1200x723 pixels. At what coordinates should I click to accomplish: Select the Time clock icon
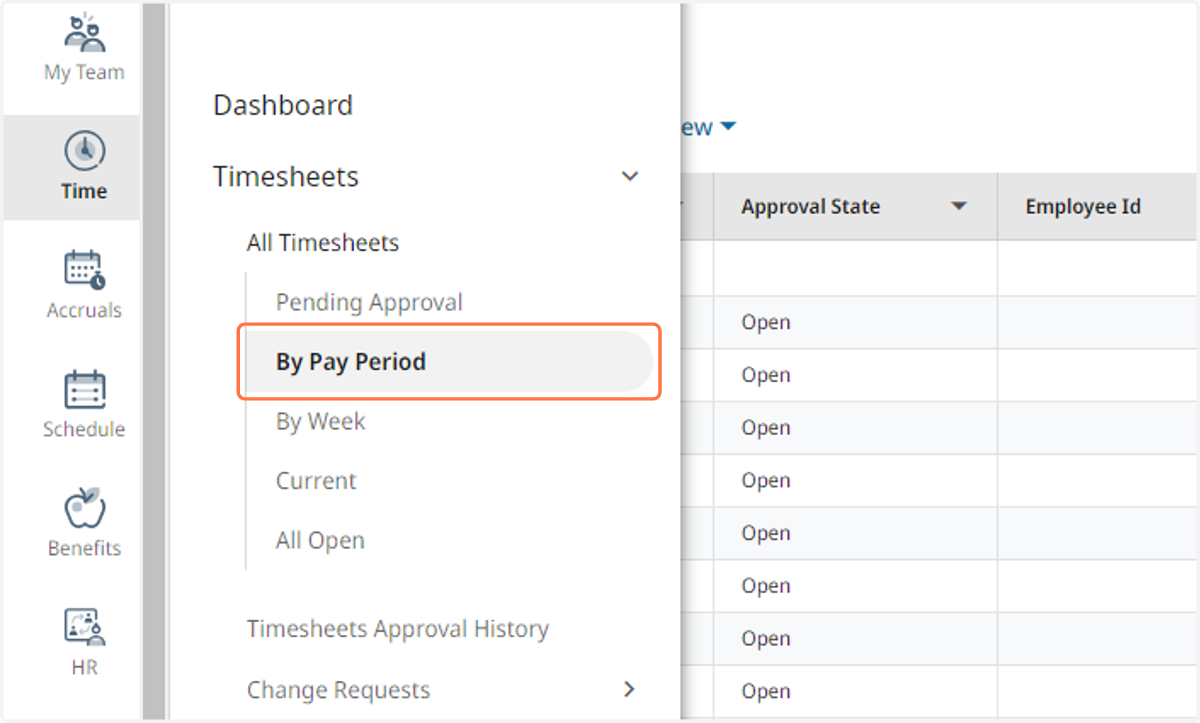tap(84, 151)
